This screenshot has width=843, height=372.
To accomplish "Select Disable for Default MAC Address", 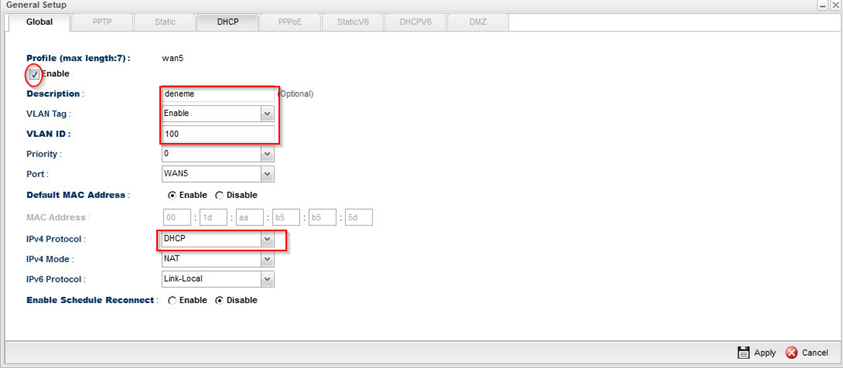I will click(x=219, y=195).
